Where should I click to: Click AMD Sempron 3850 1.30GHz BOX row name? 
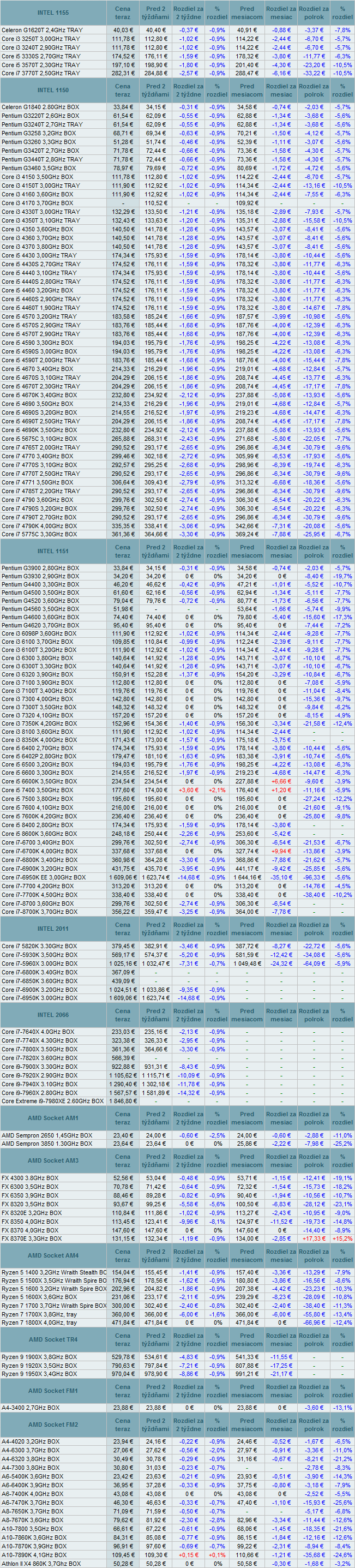[x=47, y=1143]
